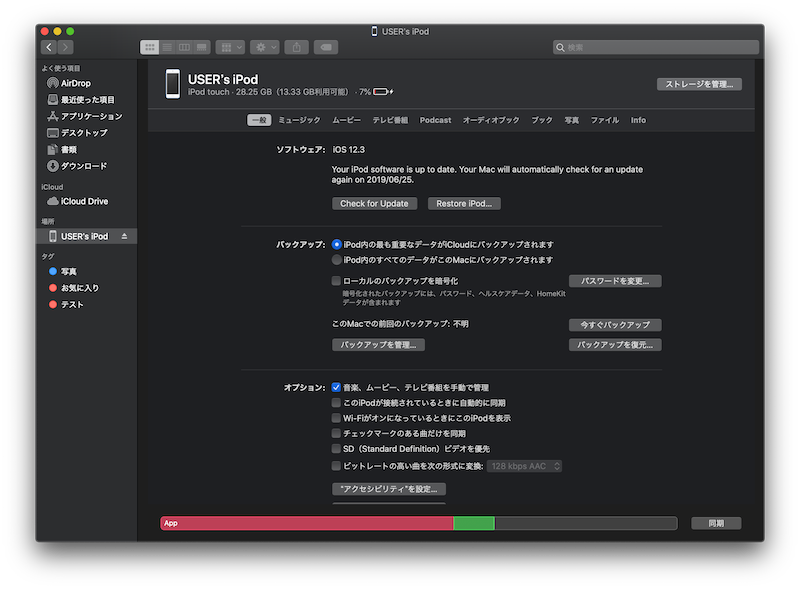This screenshot has height=589, width=800.
Task: Switch to the ファイル tab
Action: pyautogui.click(x=605, y=120)
